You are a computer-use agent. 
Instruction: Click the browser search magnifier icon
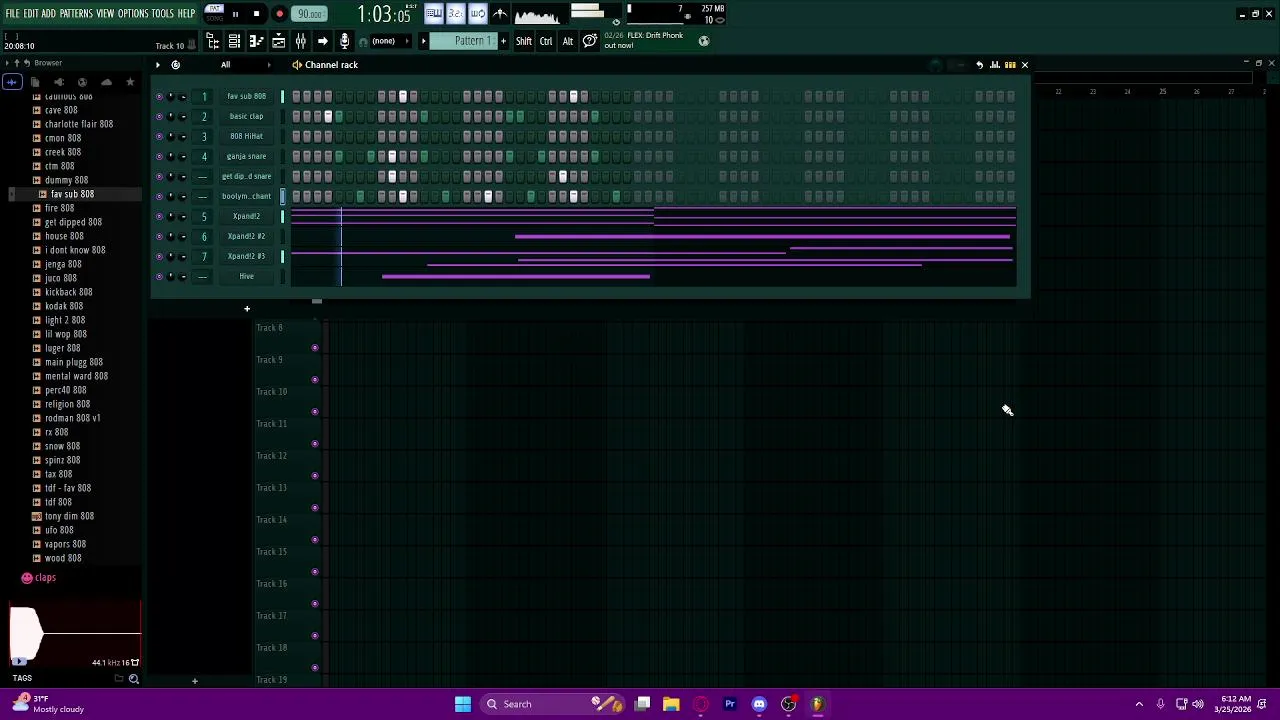click(133, 679)
